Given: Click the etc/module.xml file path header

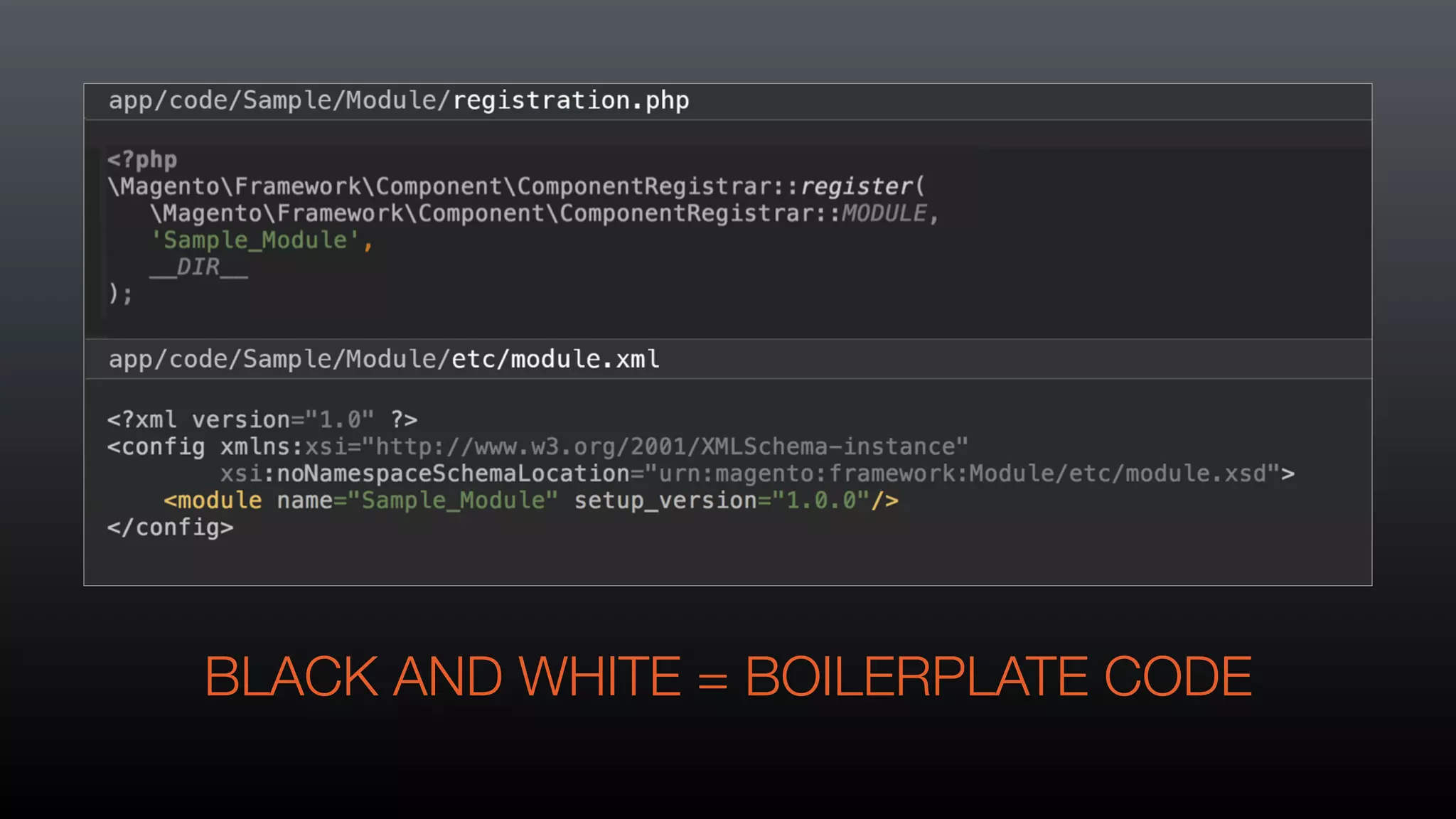Looking at the screenshot, I should point(384,359).
